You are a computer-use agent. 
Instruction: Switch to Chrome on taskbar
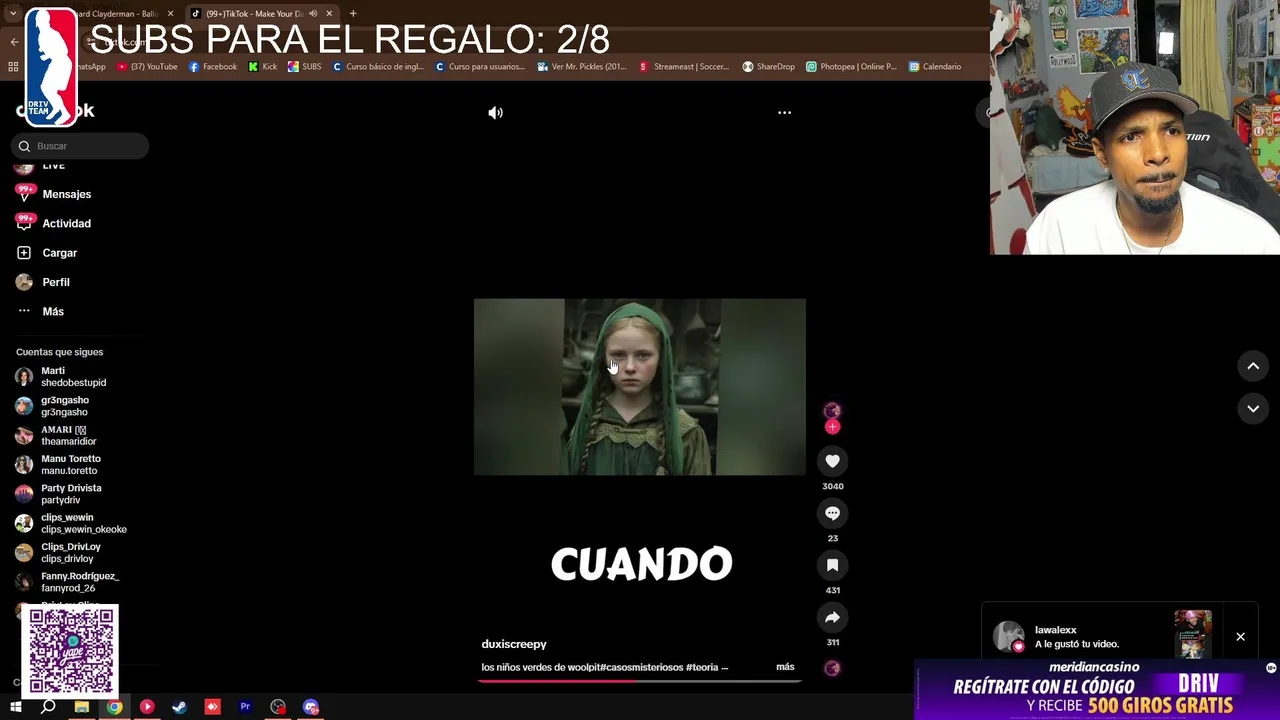pos(115,707)
